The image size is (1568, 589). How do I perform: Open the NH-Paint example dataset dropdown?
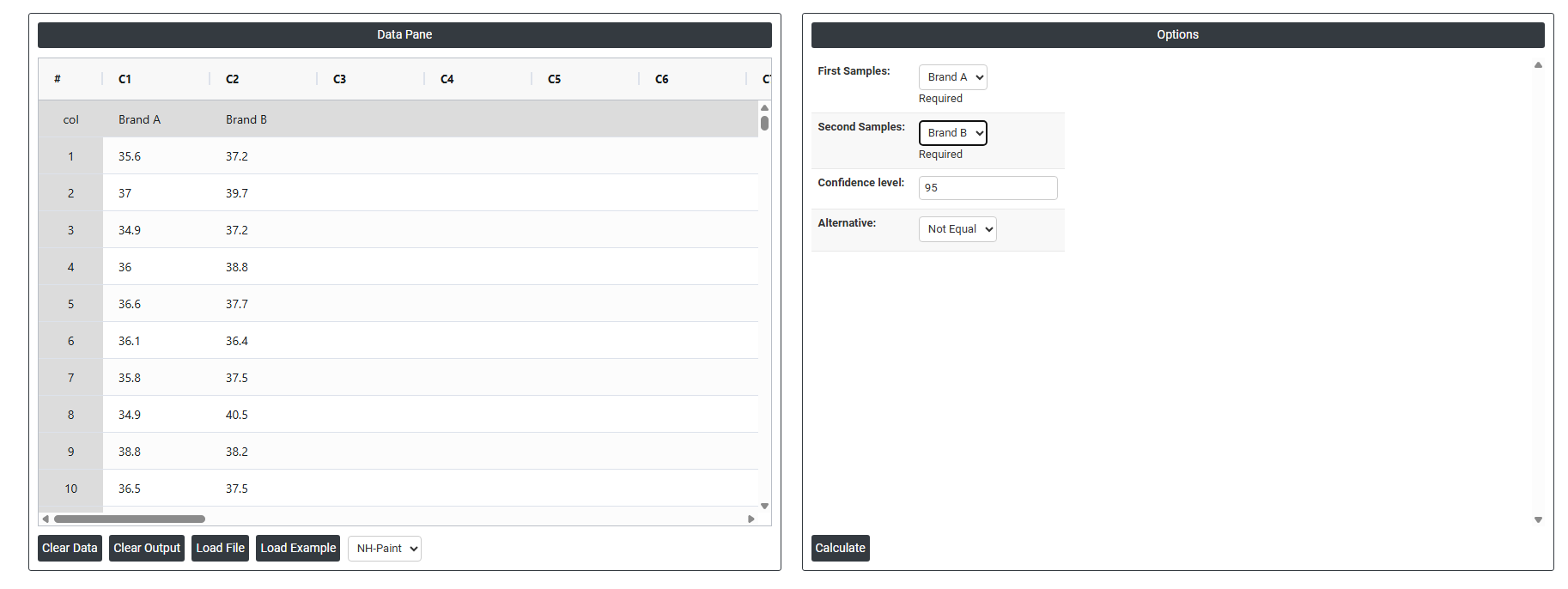(385, 549)
